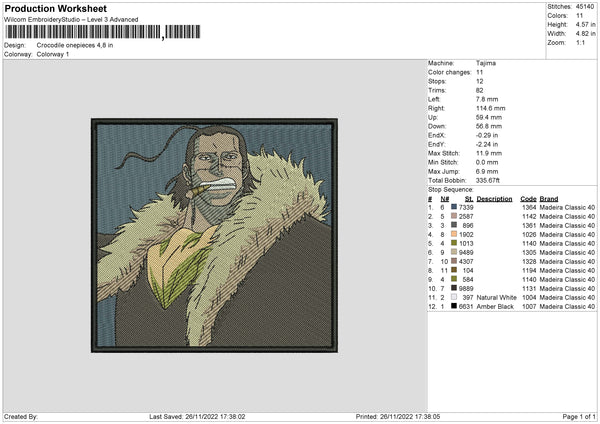600x424 pixels.
Task: Click the St. column header
Action: tap(469, 198)
